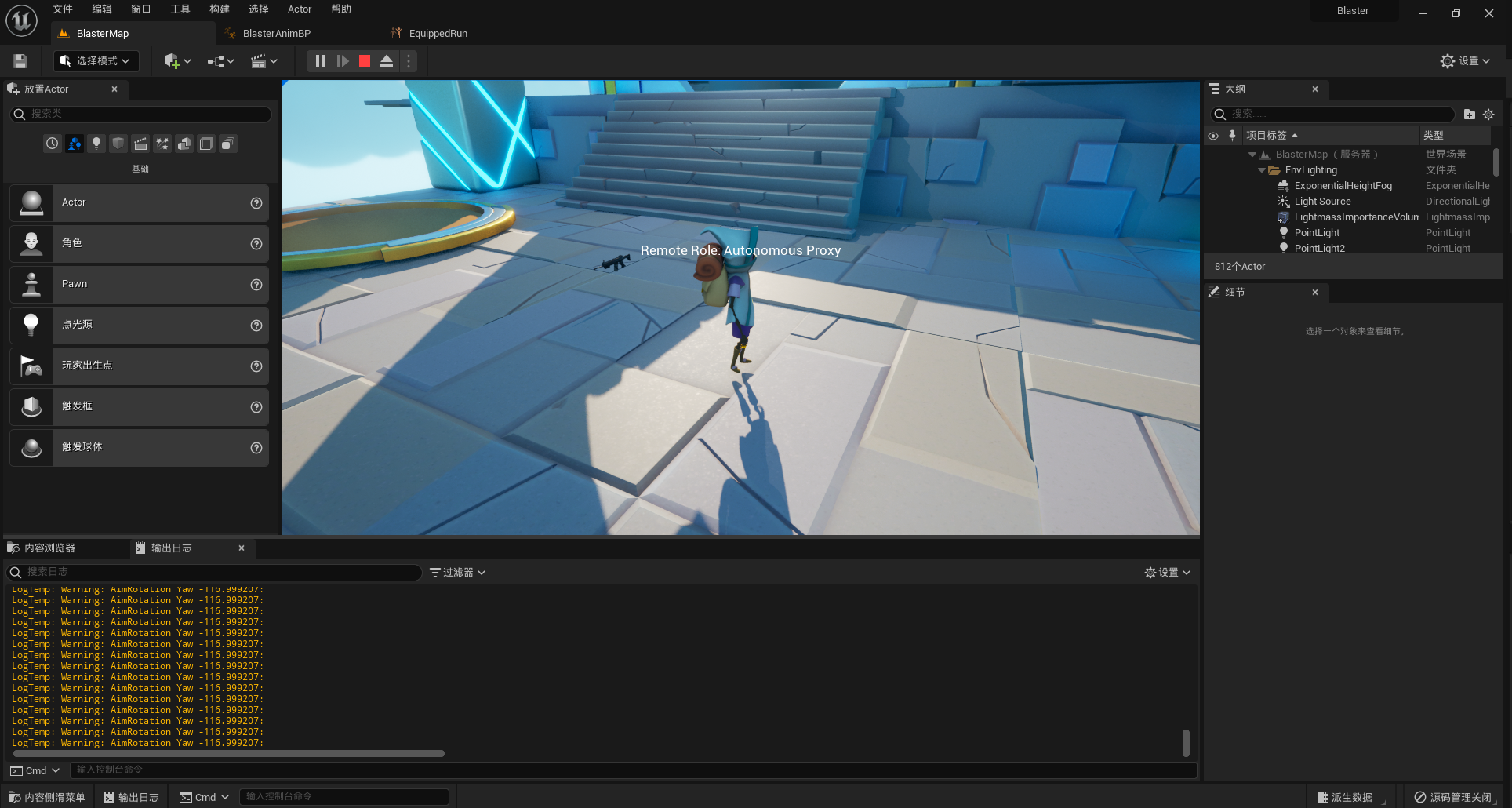This screenshot has width=1512, height=808.
Task: Collapse the BlasterMap world tree node
Action: [x=1252, y=155]
